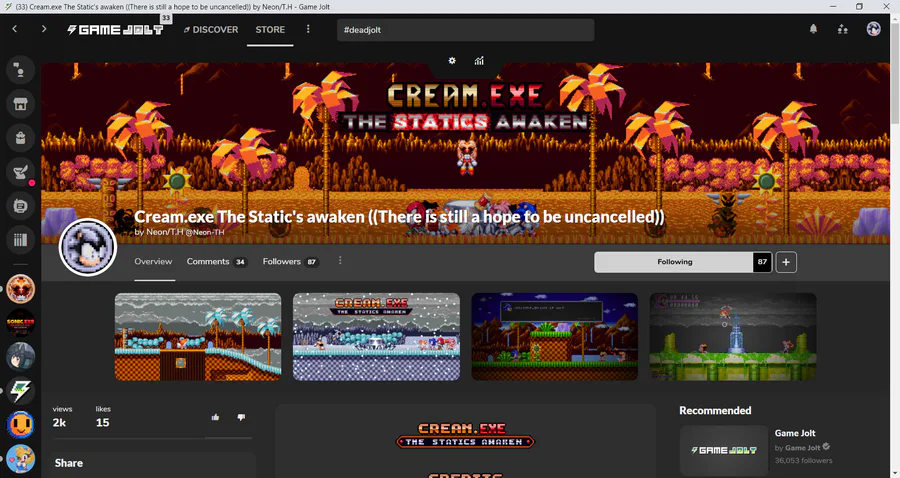The width and height of the screenshot is (900, 478).
Task: Click the #deadjolt search field
Action: 465,30
